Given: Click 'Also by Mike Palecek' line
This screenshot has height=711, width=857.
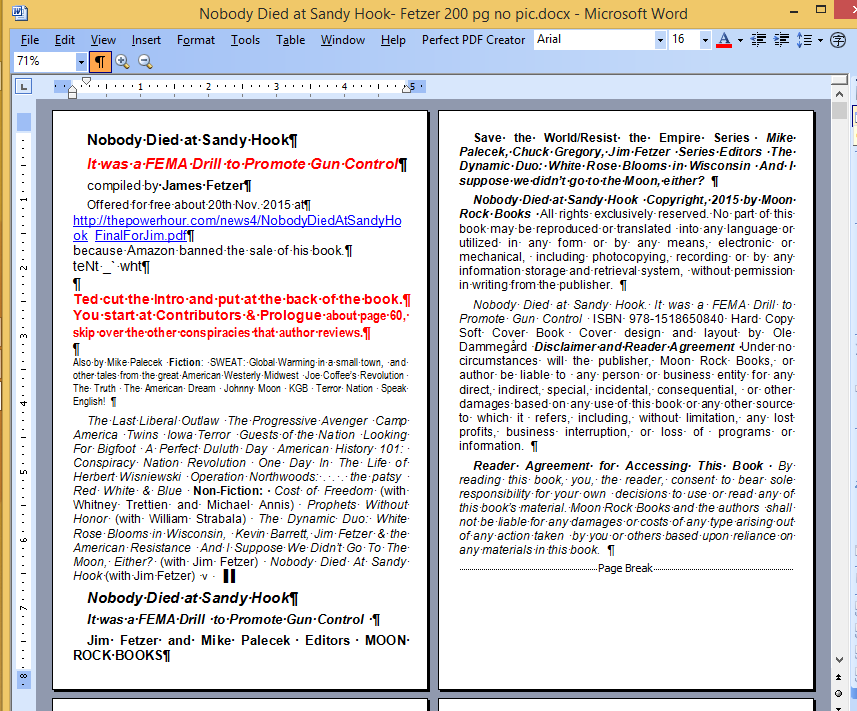Looking at the screenshot, I should (x=118, y=362).
